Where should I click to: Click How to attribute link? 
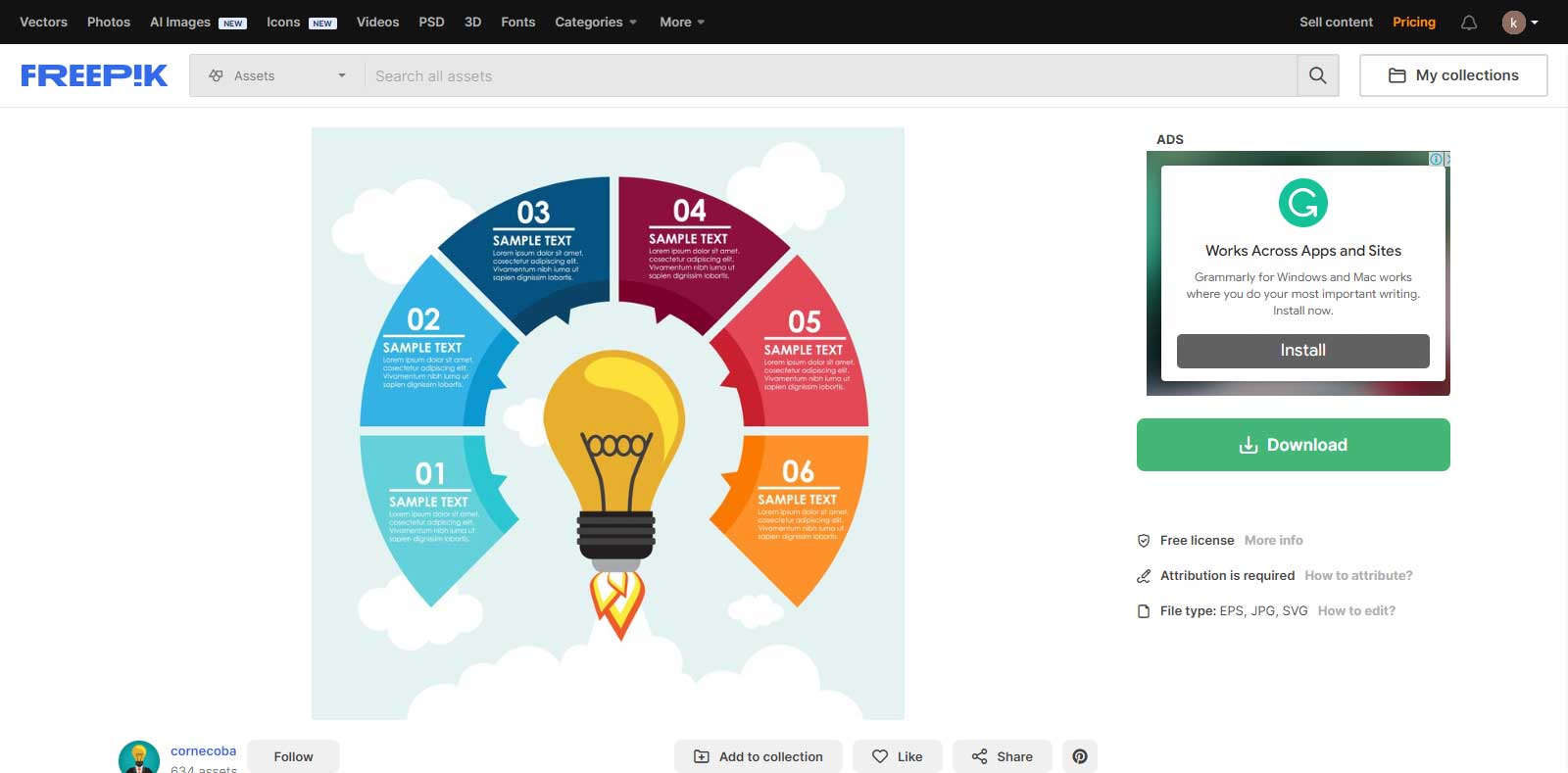pos(1358,575)
